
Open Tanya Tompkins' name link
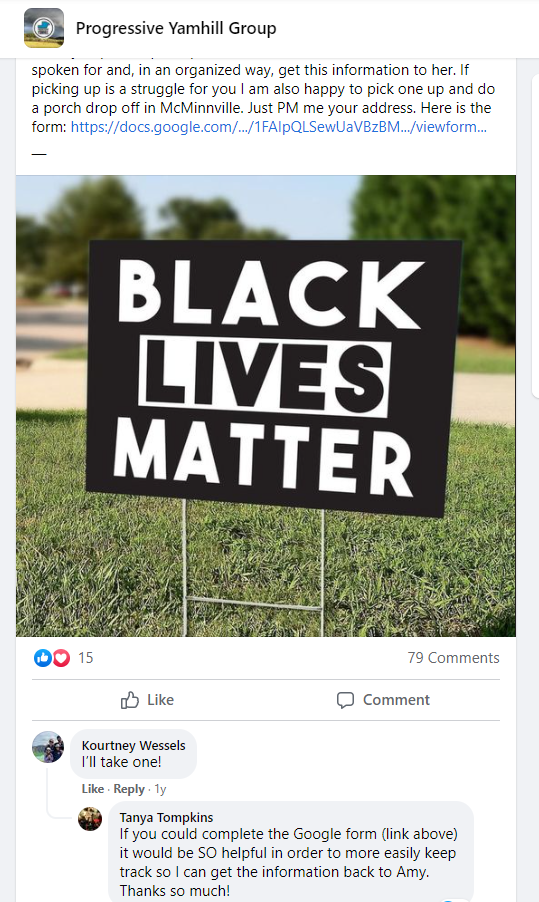[x=166, y=817]
